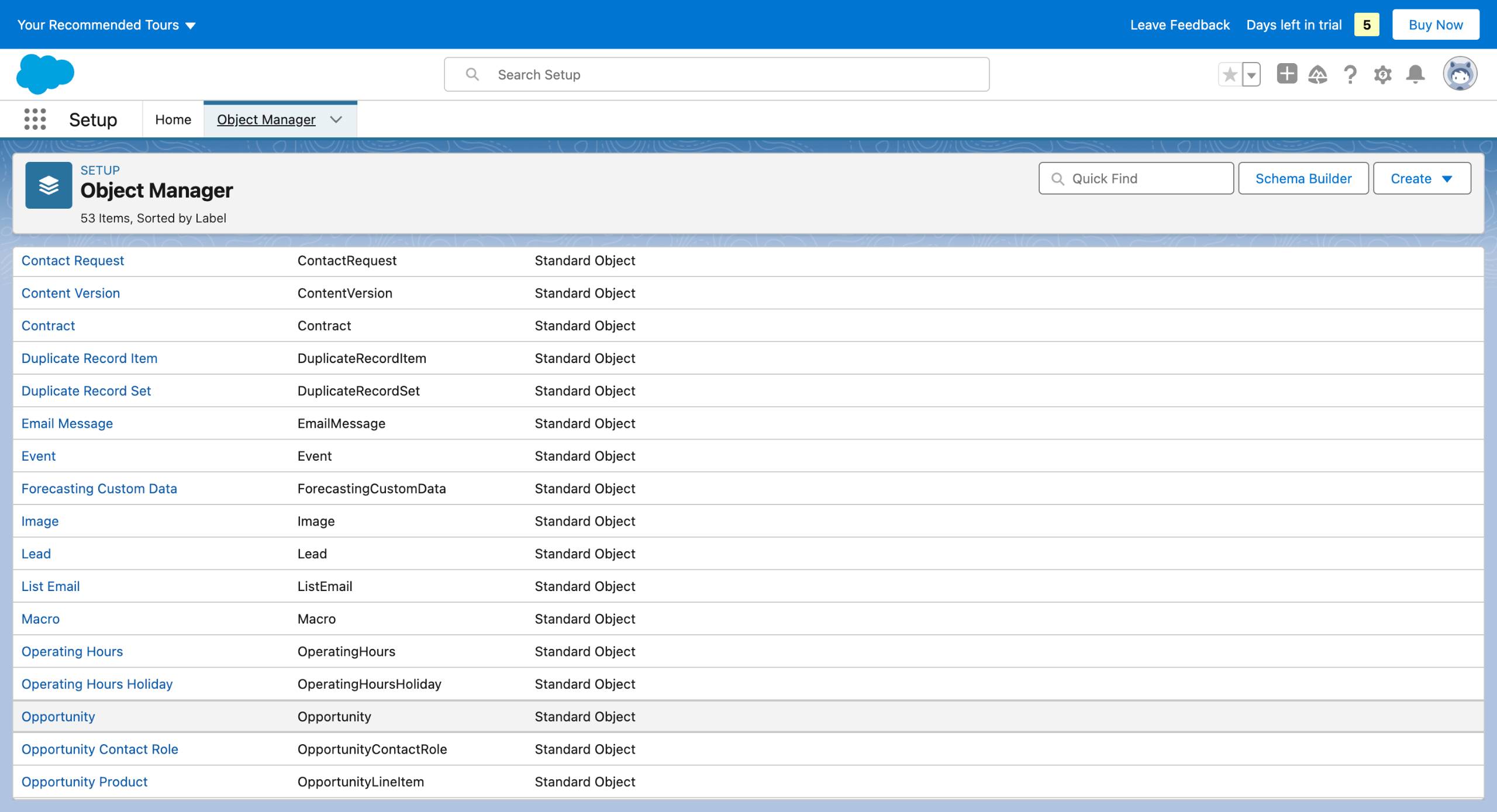Open Forecasting Custom Data object

click(x=99, y=489)
